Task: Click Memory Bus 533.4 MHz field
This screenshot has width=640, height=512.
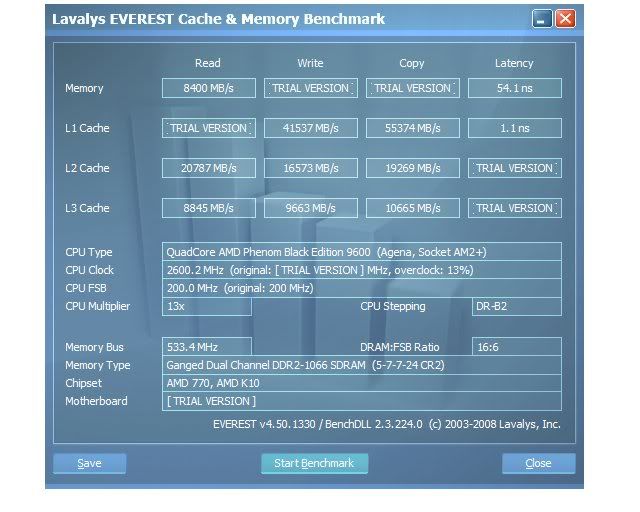Action: tap(207, 347)
